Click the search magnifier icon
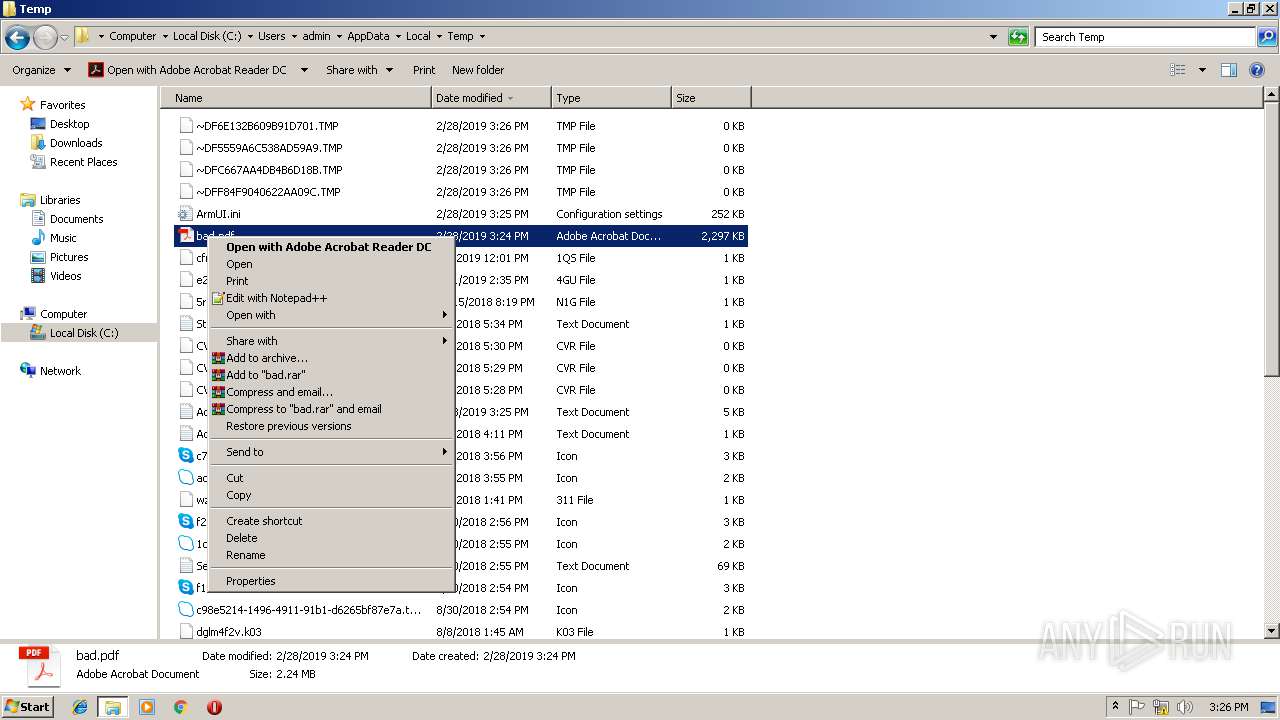 (1266, 37)
